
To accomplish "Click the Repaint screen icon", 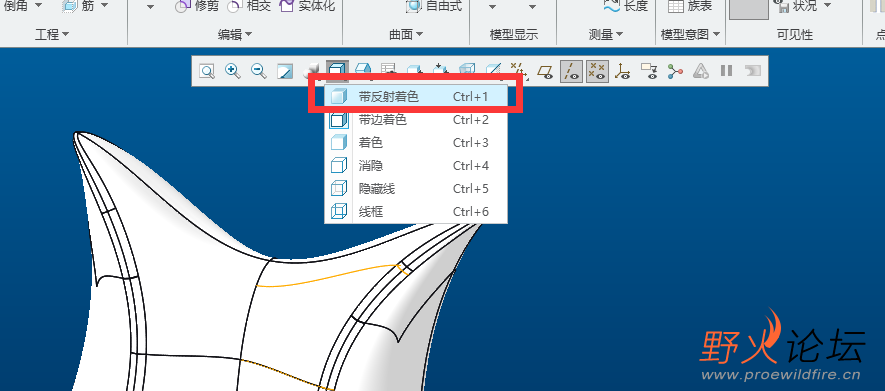I will click(x=284, y=71).
